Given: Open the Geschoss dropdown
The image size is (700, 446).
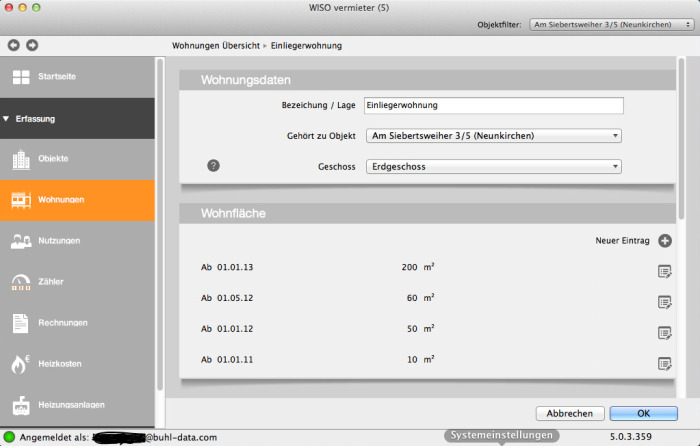Looking at the screenshot, I should click(x=494, y=167).
